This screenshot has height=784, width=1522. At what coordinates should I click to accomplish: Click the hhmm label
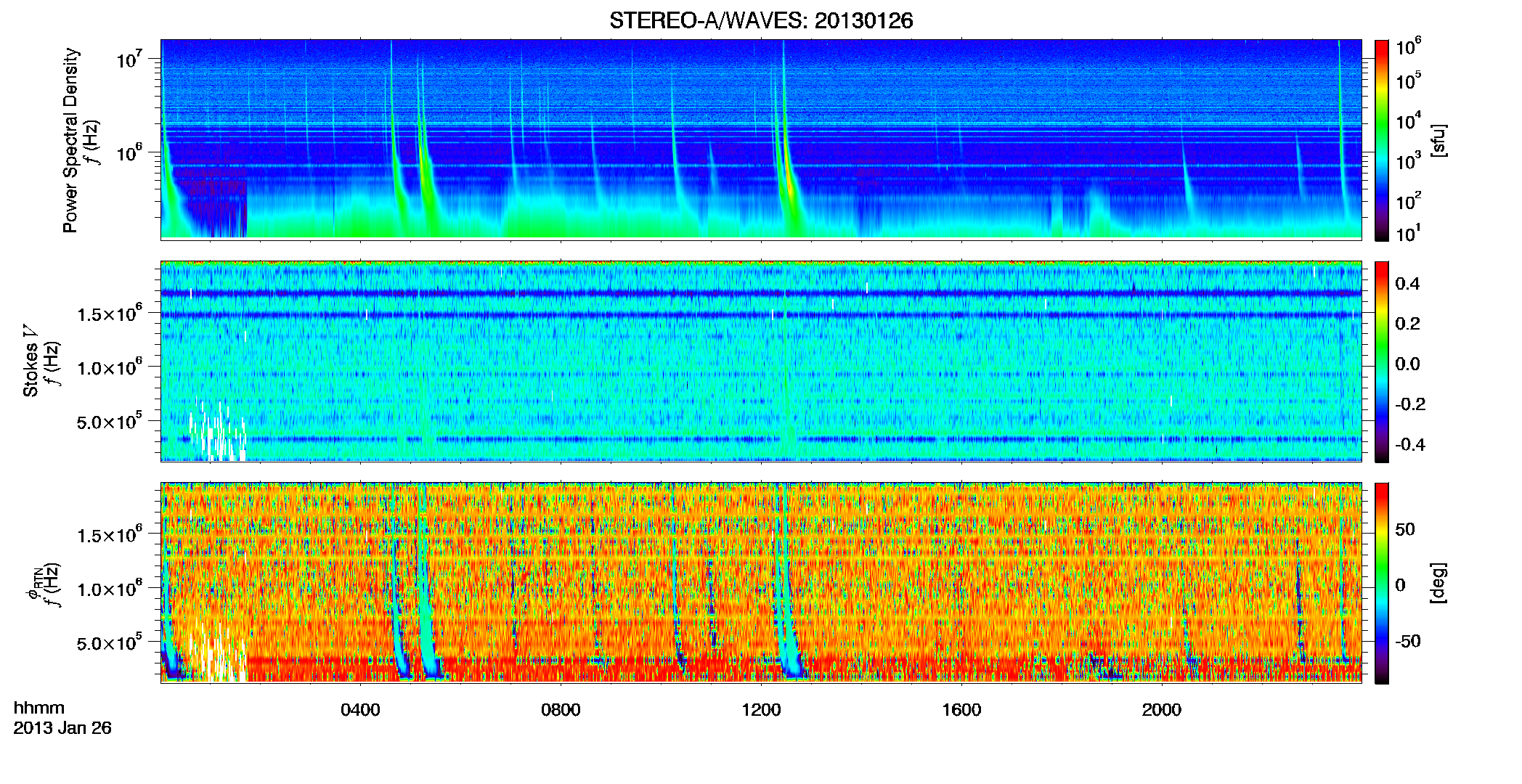(x=39, y=709)
